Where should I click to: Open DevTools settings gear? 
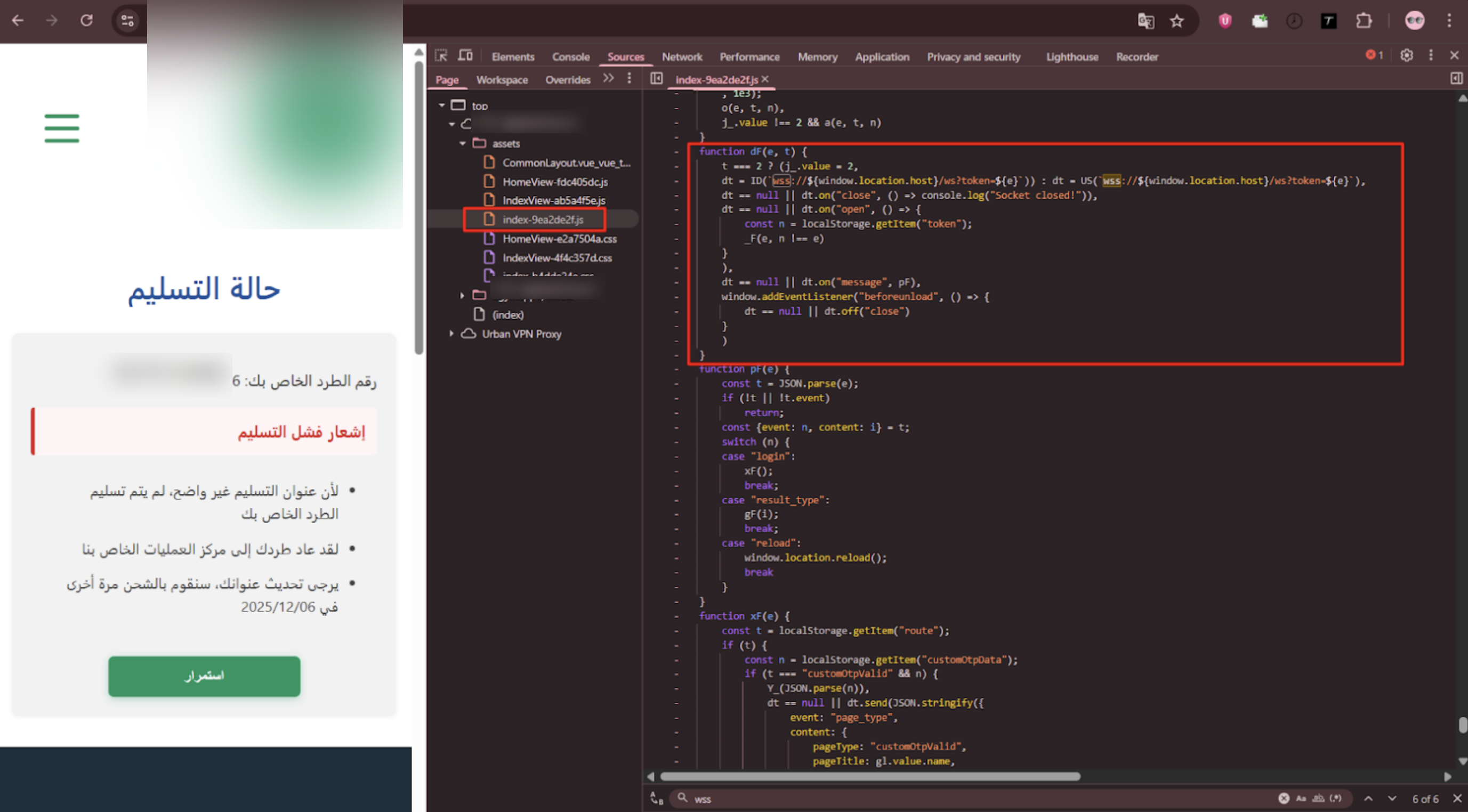tap(1407, 55)
